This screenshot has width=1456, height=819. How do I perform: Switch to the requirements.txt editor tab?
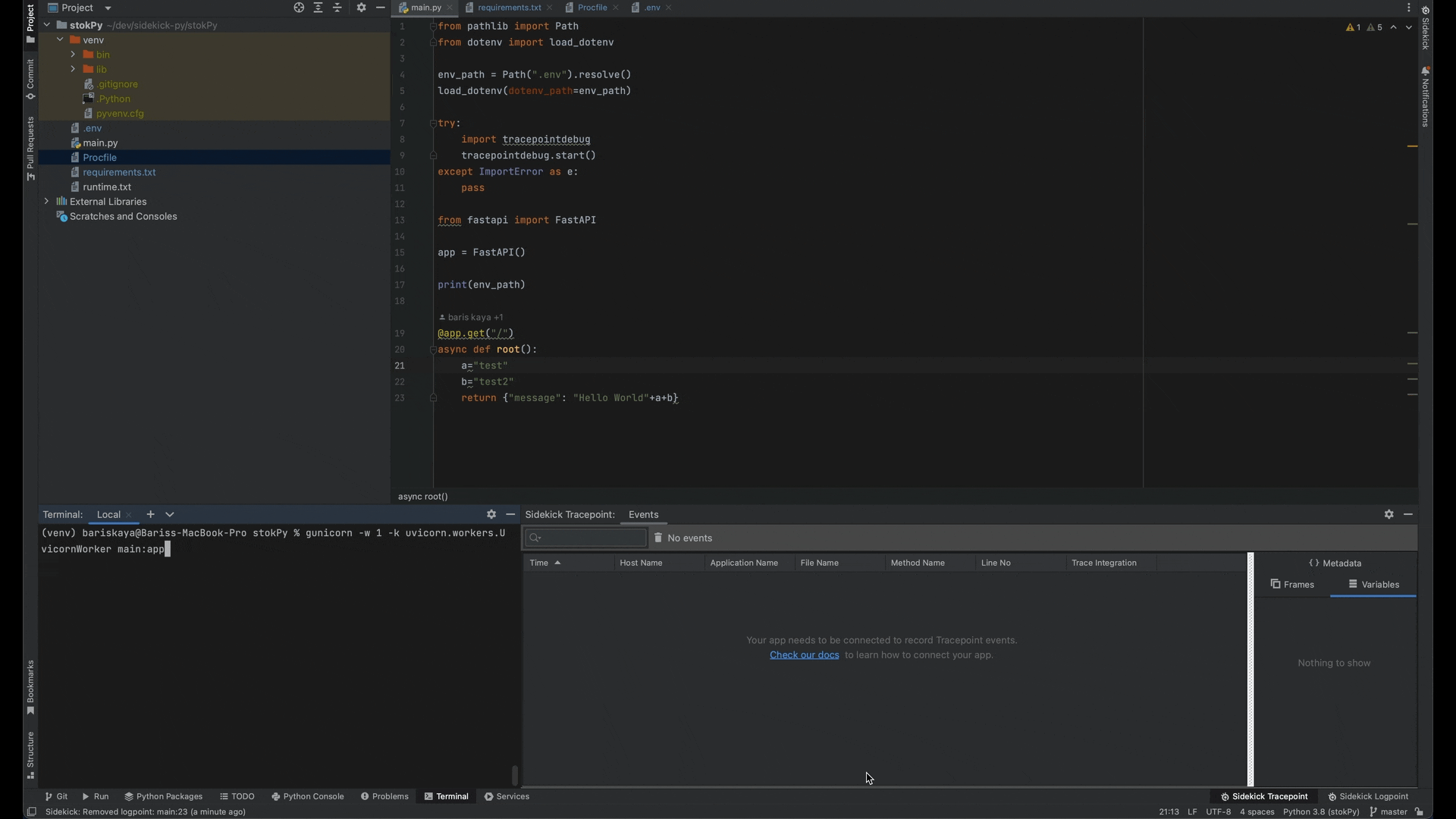pyautogui.click(x=509, y=8)
